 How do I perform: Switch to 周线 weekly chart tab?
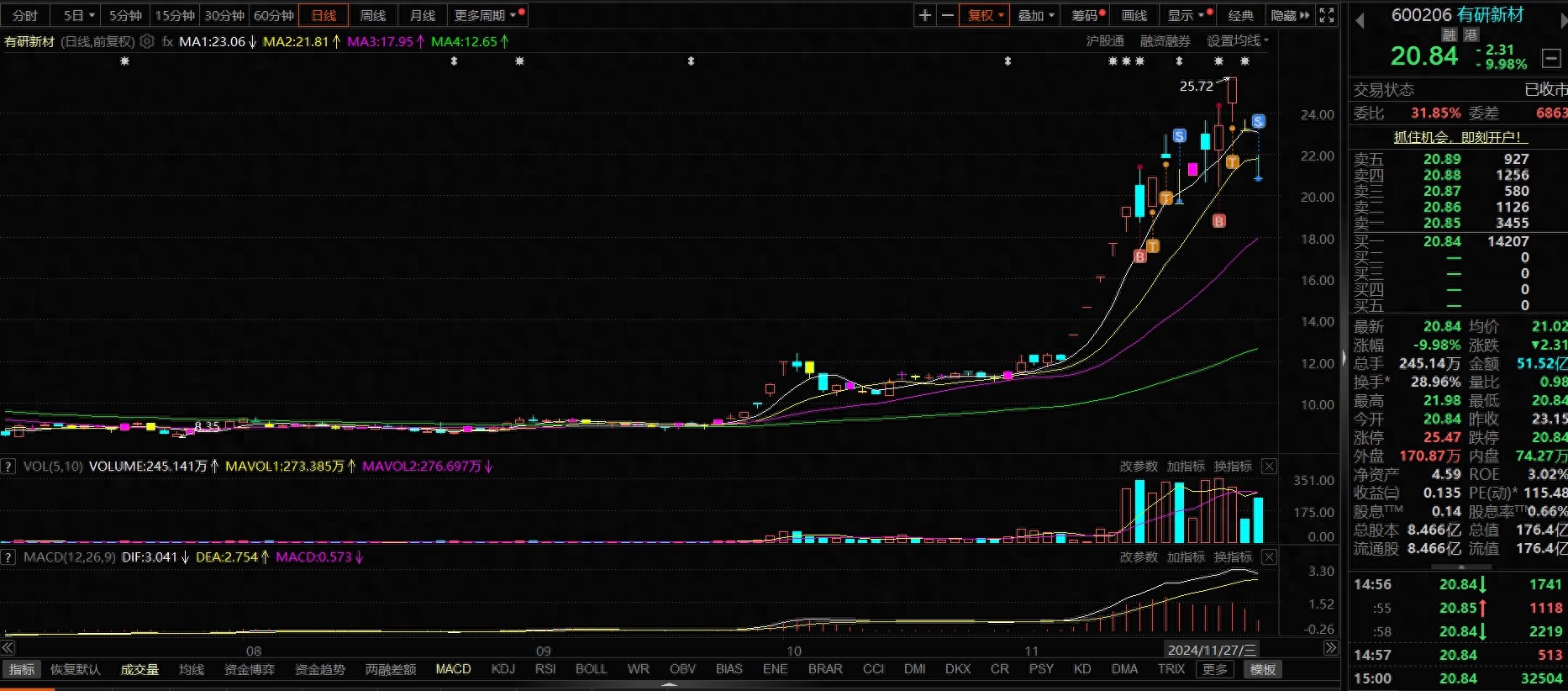pyautogui.click(x=372, y=15)
